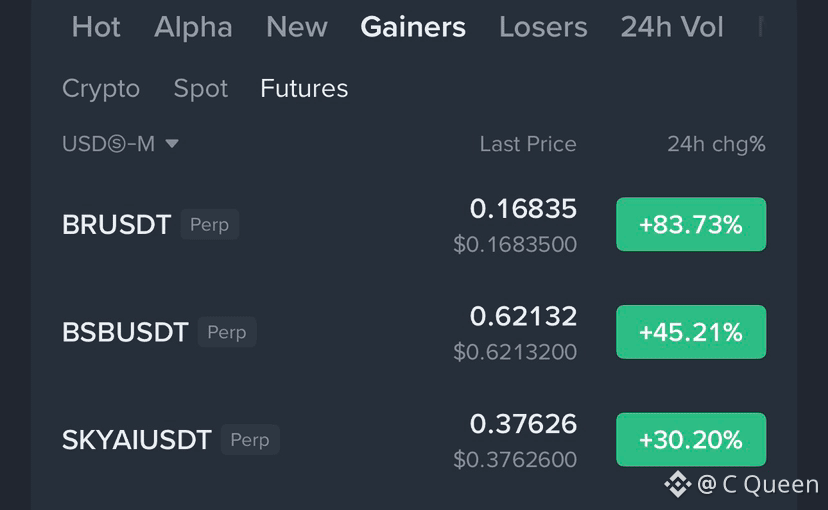
Task: Select the New tab
Action: tap(297, 27)
